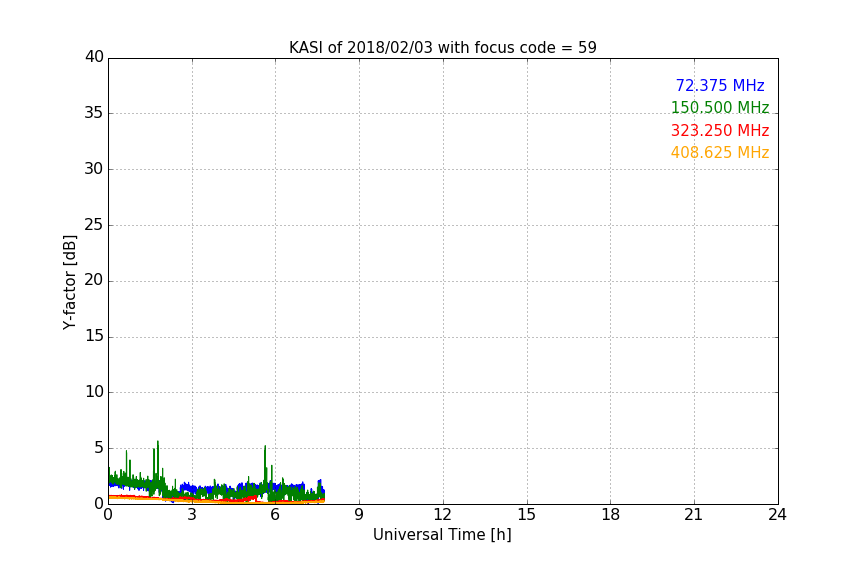Screen dimensions: 864x576
Task: Select the 150.500 MHz legend label
Action: click(720, 107)
